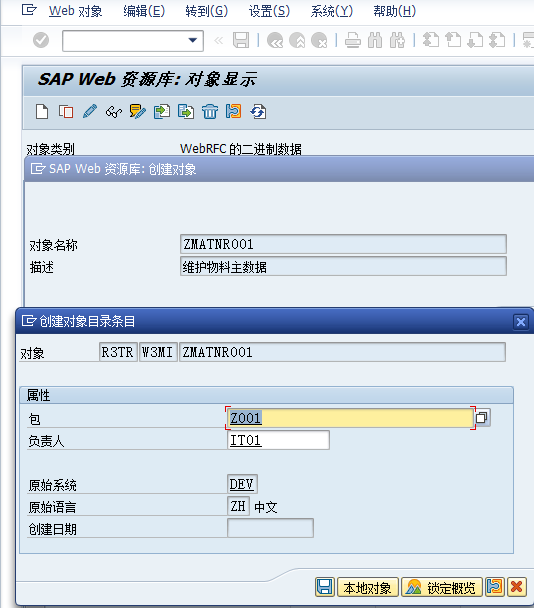
Task: Click the 锁定概览 button
Action: click(x=441, y=587)
